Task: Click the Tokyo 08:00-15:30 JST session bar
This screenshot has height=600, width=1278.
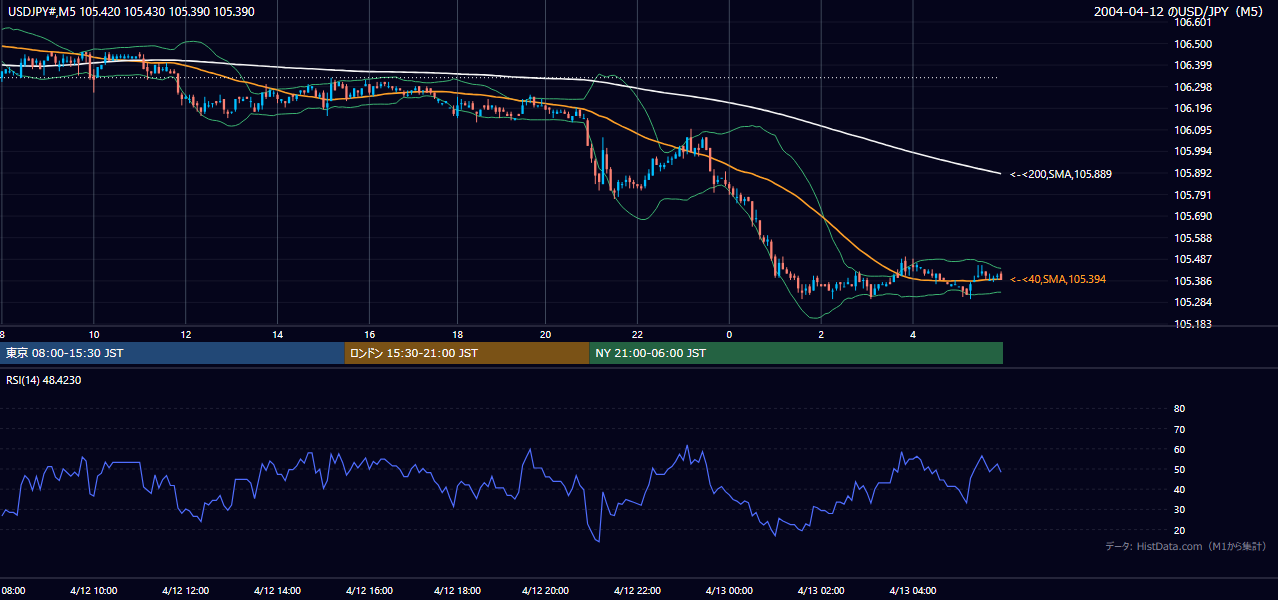Action: [x=172, y=353]
